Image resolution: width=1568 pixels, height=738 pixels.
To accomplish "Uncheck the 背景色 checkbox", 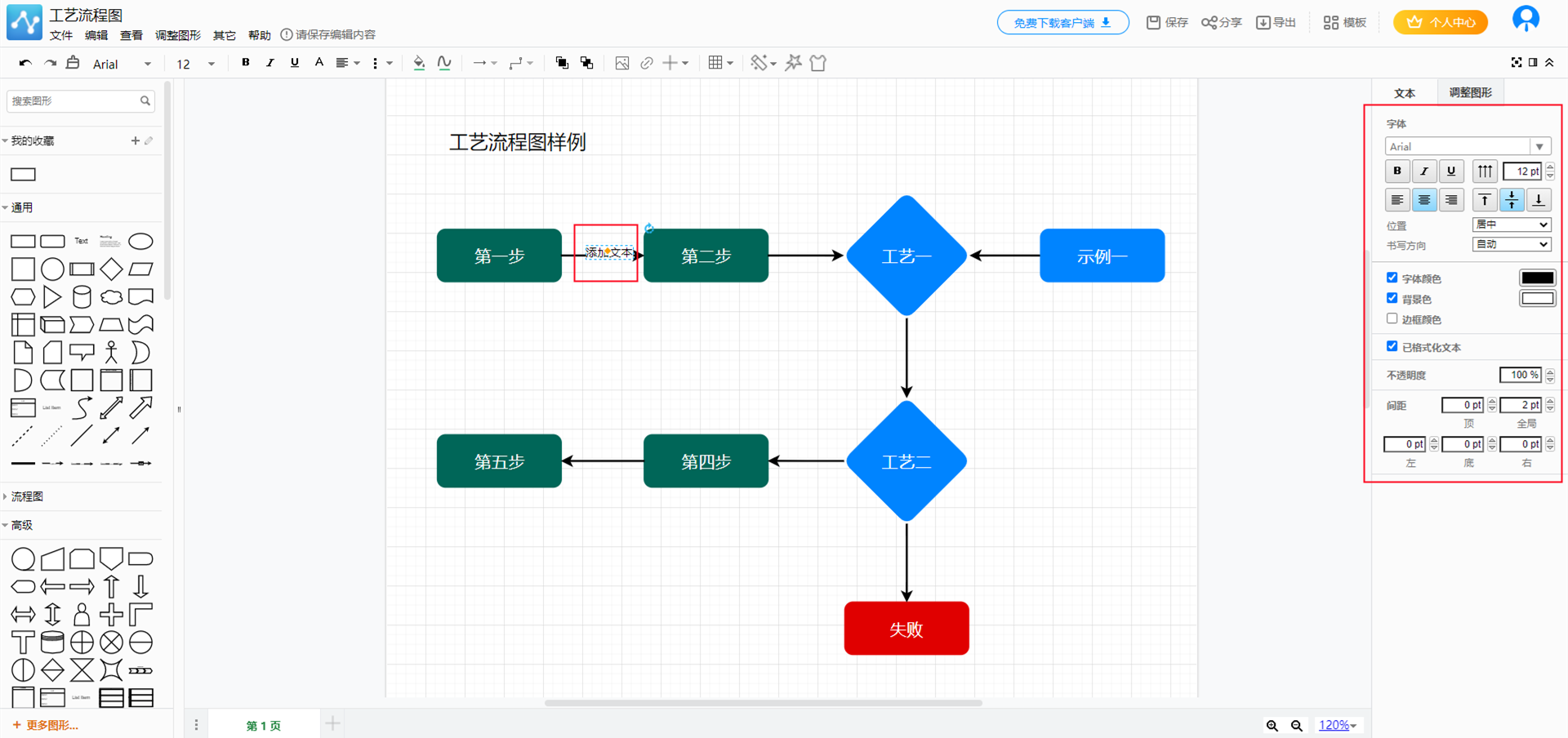I will click(1392, 298).
